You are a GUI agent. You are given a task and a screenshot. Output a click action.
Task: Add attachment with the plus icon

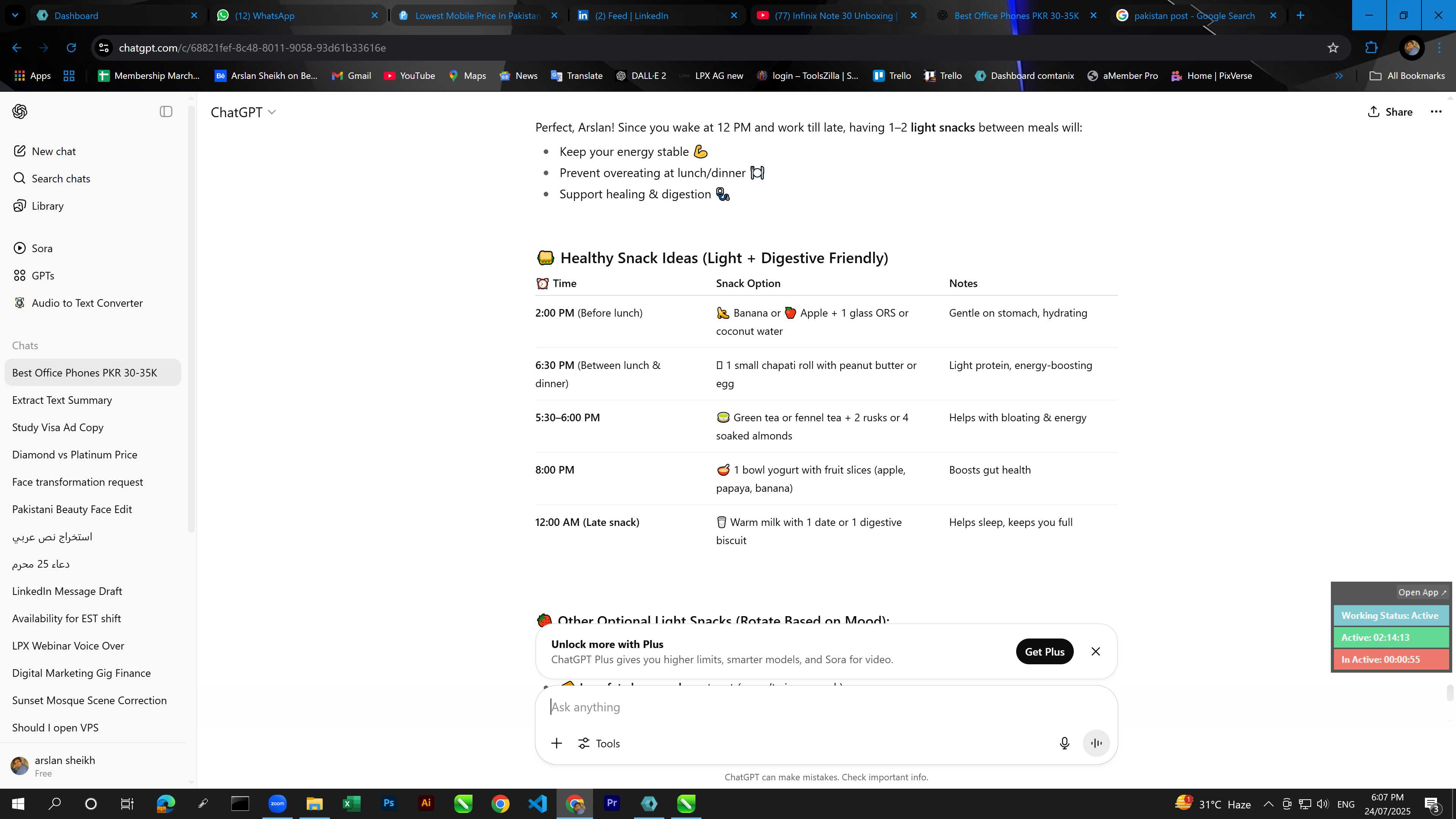(x=557, y=743)
